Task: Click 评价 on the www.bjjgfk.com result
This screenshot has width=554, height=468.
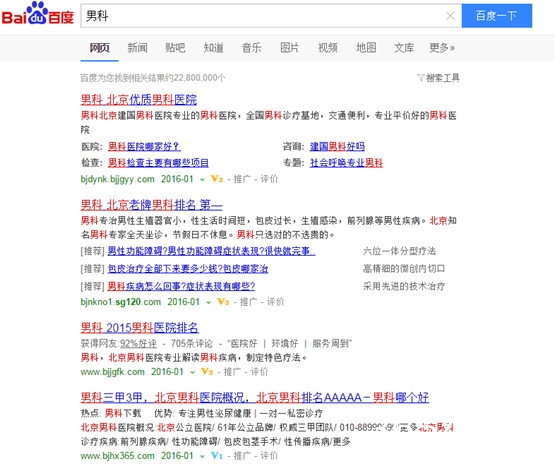Action: pos(259,372)
